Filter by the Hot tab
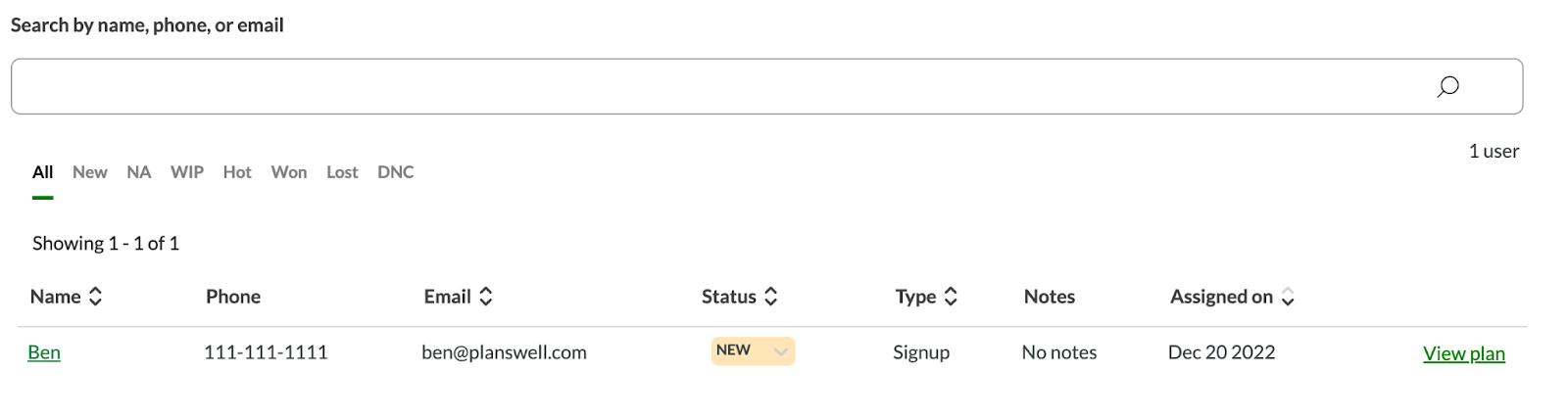This screenshot has height=417, width=1568. point(237,172)
